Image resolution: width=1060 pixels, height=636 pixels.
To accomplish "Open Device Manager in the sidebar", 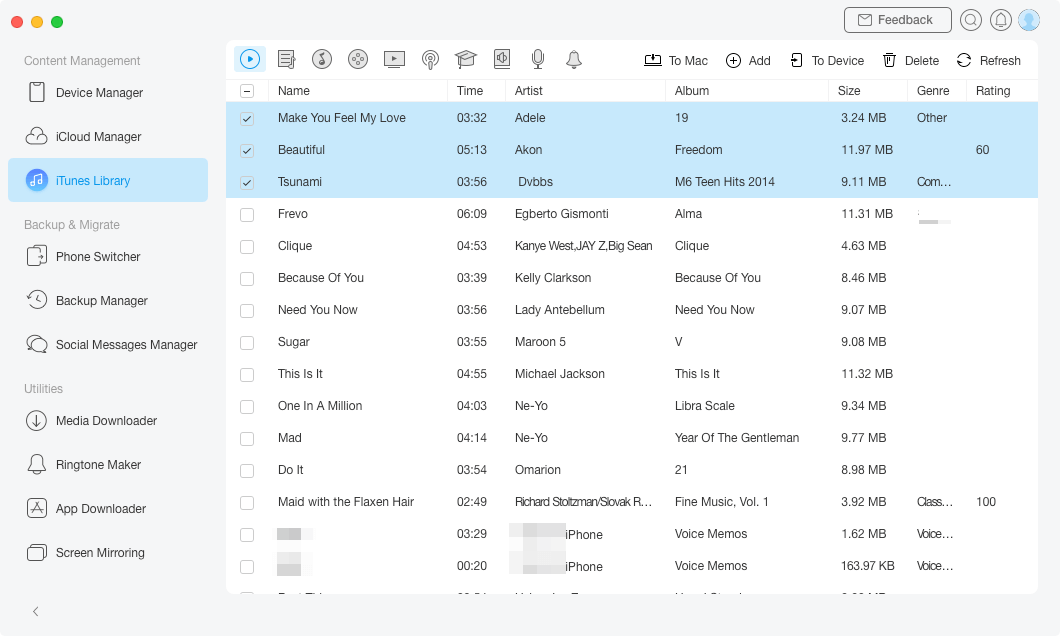I will coord(99,93).
